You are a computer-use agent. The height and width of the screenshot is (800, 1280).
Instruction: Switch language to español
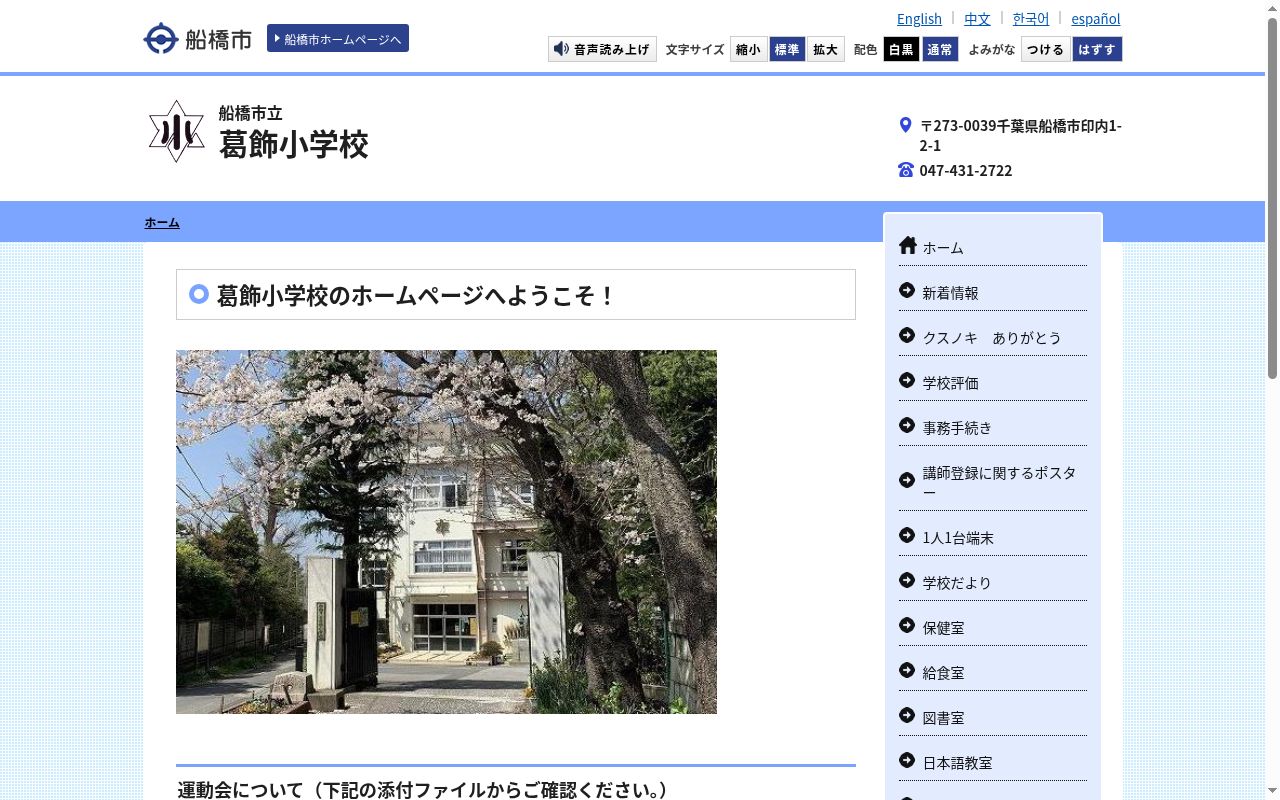1096,18
